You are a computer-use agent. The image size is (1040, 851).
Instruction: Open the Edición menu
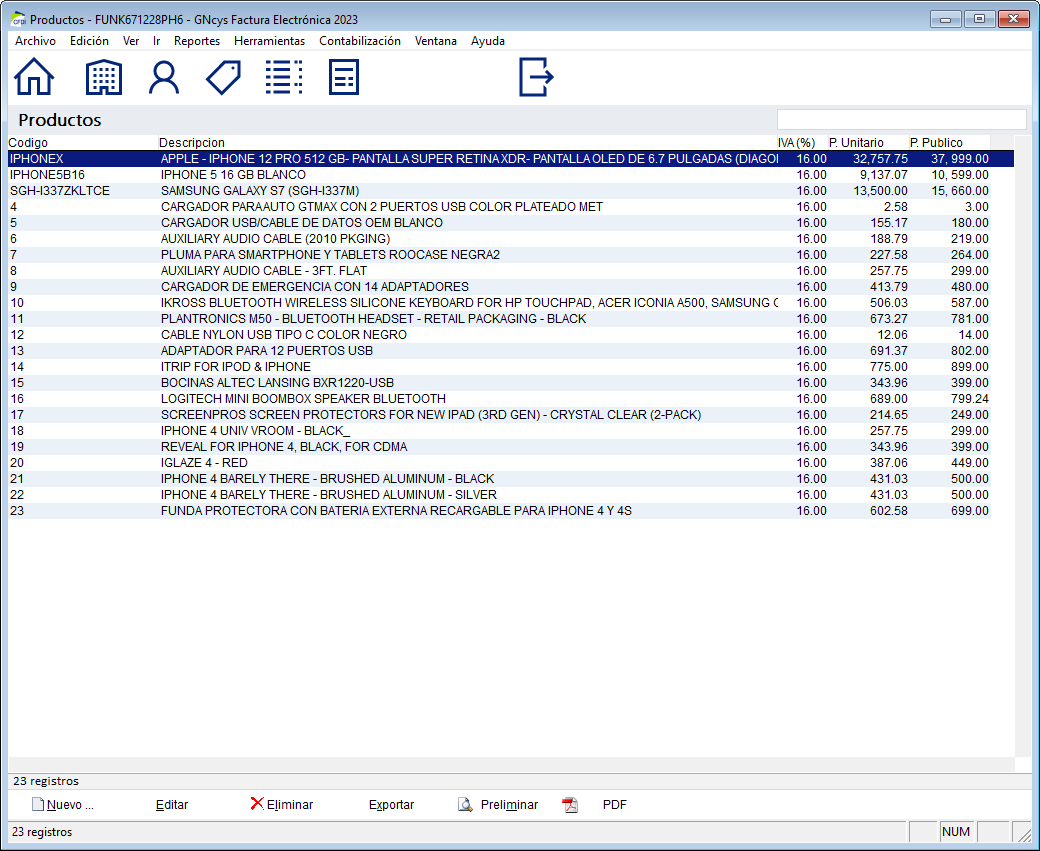click(x=89, y=41)
